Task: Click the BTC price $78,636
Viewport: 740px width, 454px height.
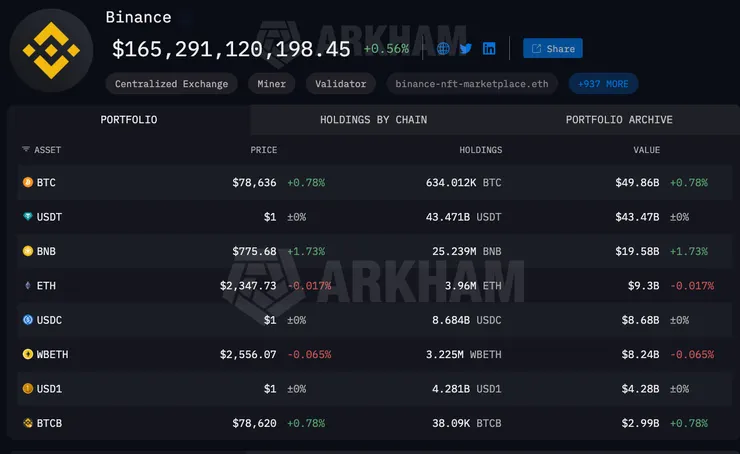Action: 254,183
